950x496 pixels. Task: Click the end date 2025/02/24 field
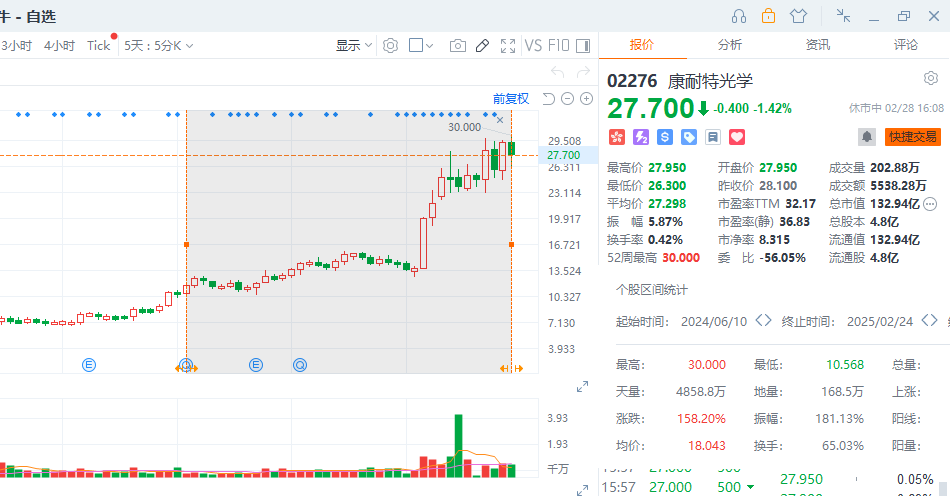[x=880, y=322]
